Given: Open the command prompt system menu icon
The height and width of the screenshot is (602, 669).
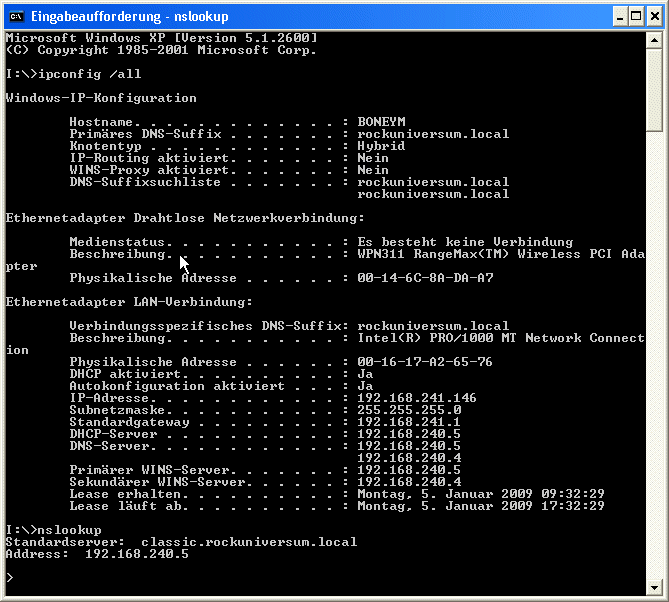Looking at the screenshot, I should pos(15,16).
